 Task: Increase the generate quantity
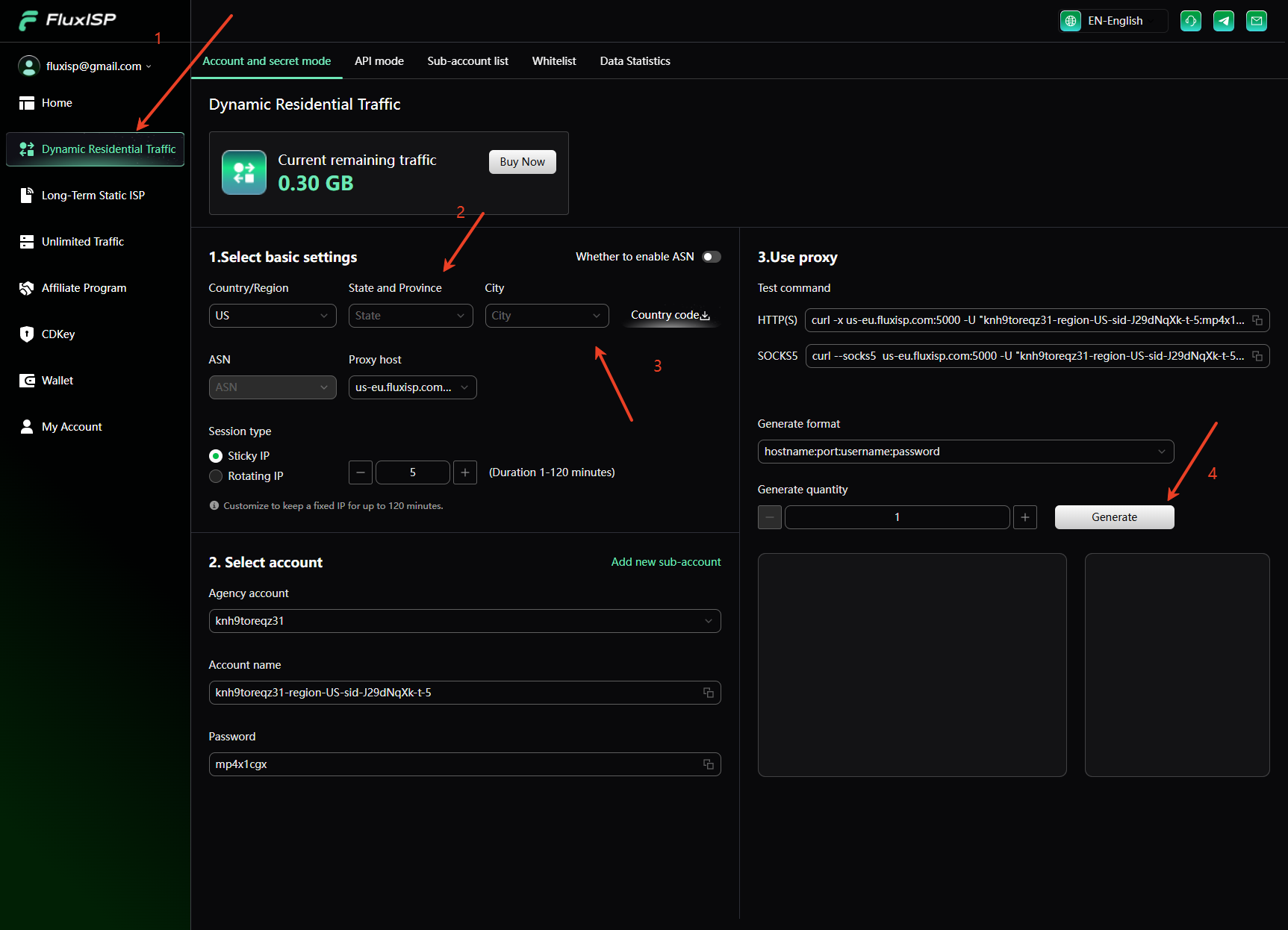point(1025,517)
